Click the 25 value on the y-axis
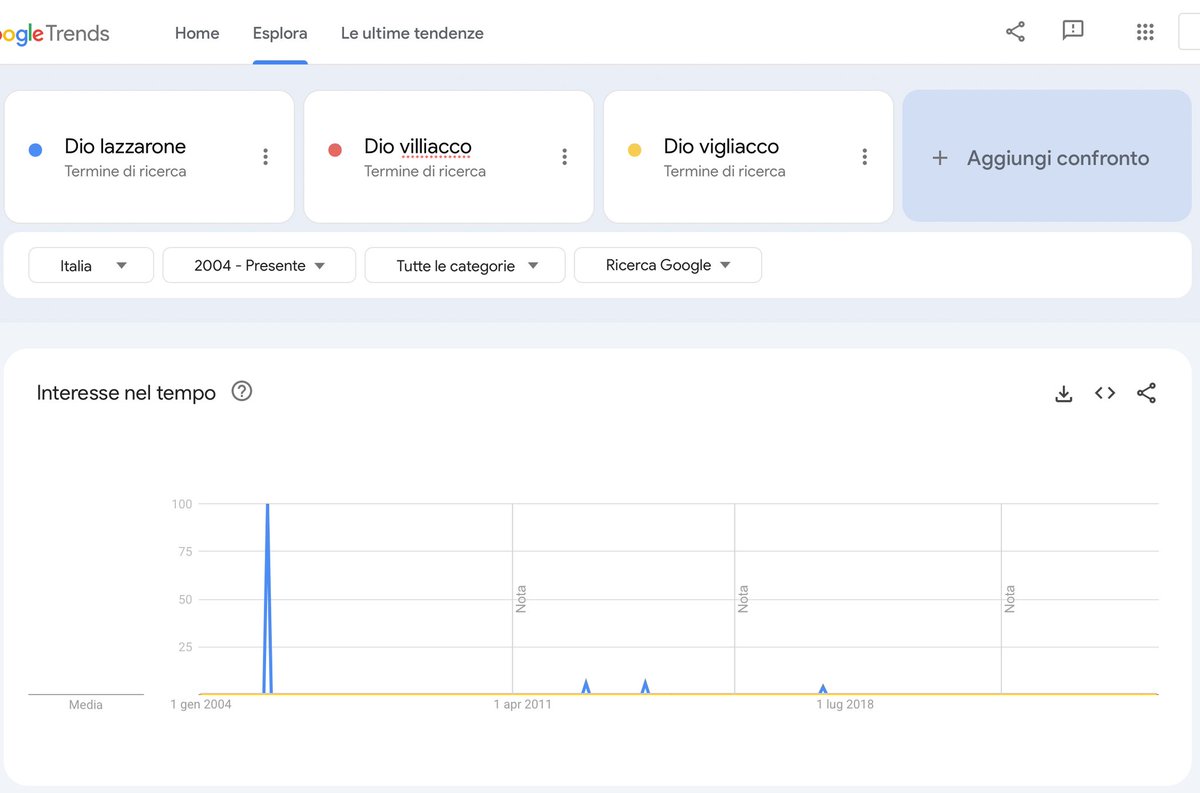 coord(185,647)
